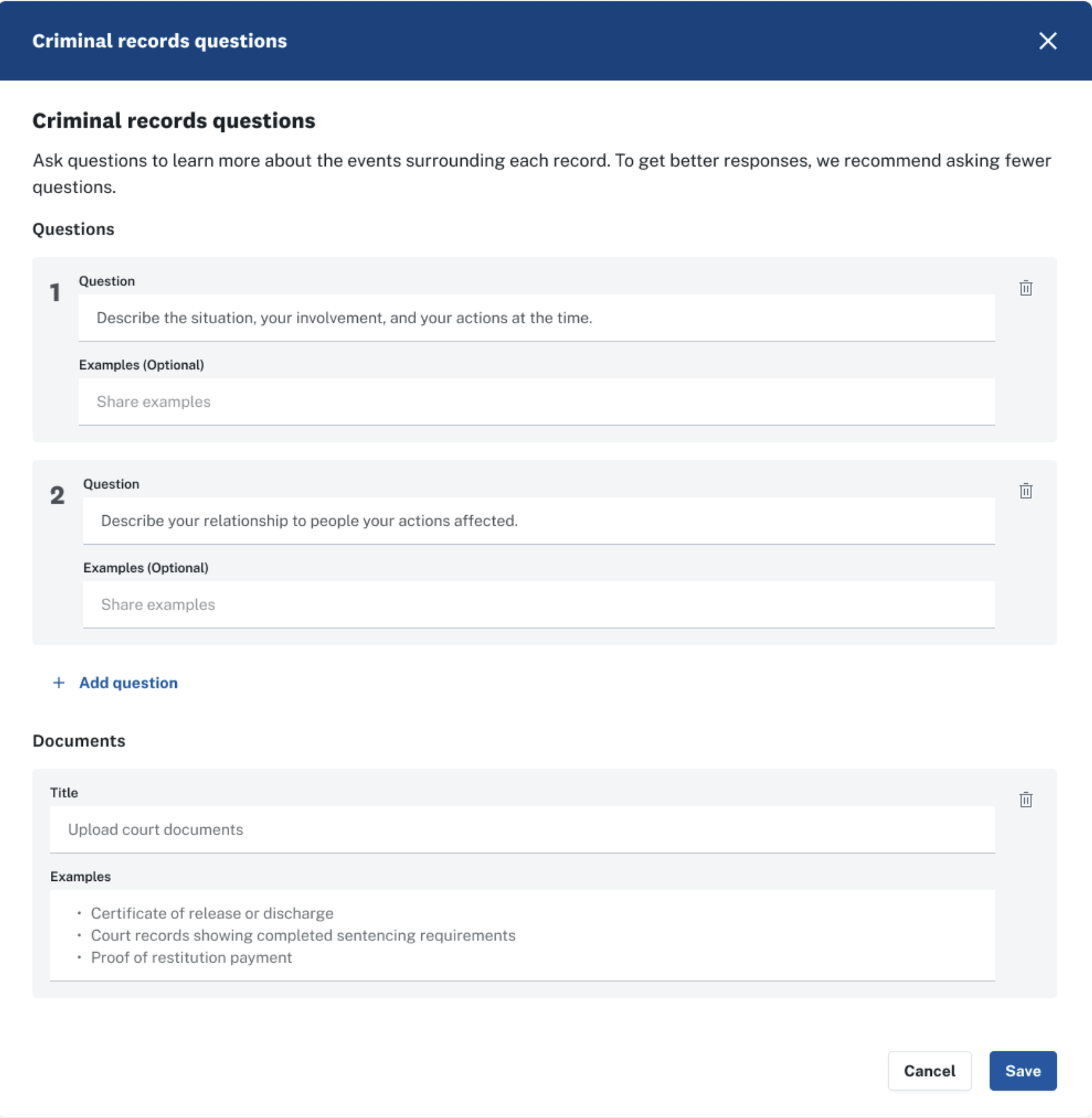Click the Add question link
Image resolution: width=1092 pixels, height=1118 pixels.
(x=128, y=682)
